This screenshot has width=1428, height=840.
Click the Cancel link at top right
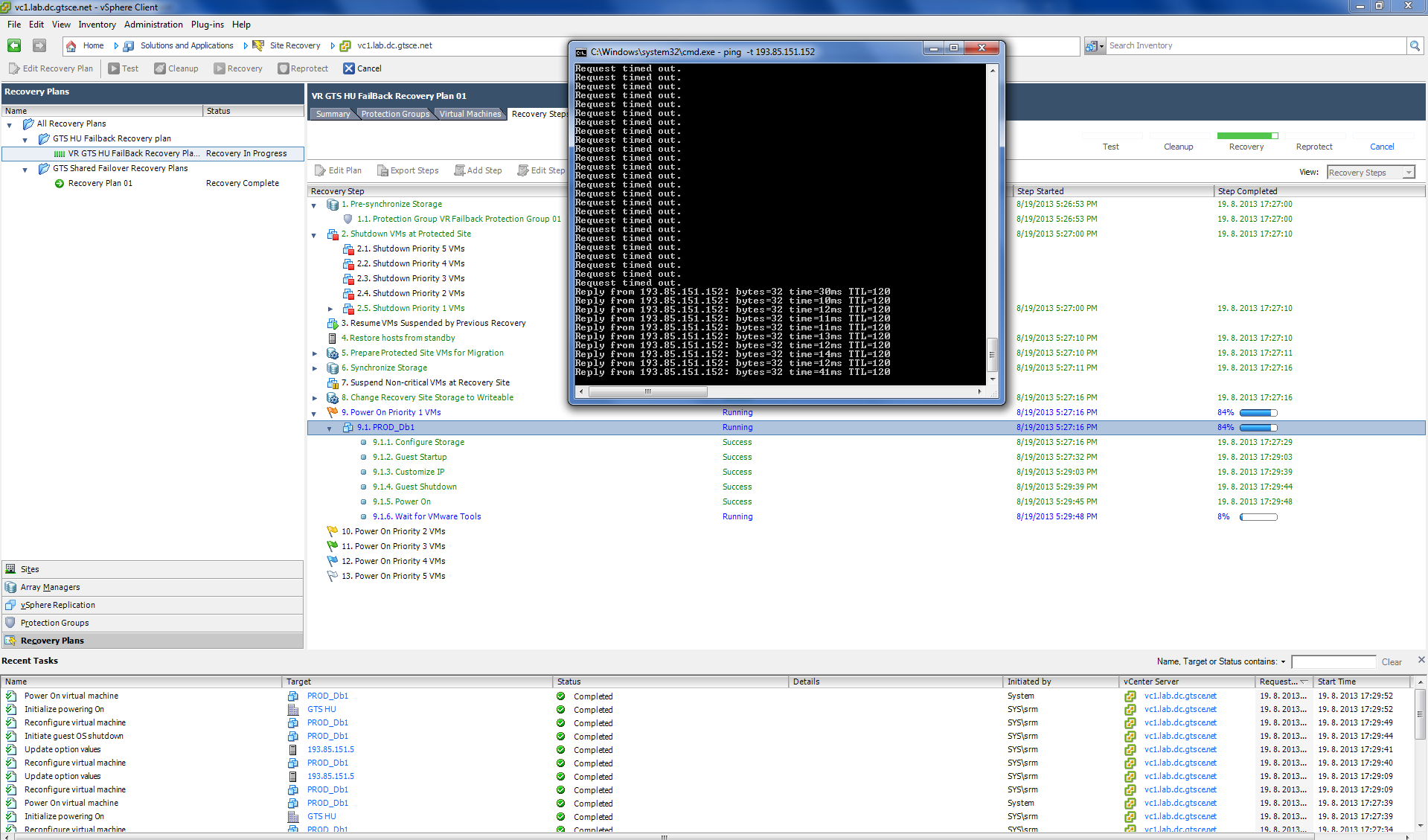click(x=1382, y=147)
